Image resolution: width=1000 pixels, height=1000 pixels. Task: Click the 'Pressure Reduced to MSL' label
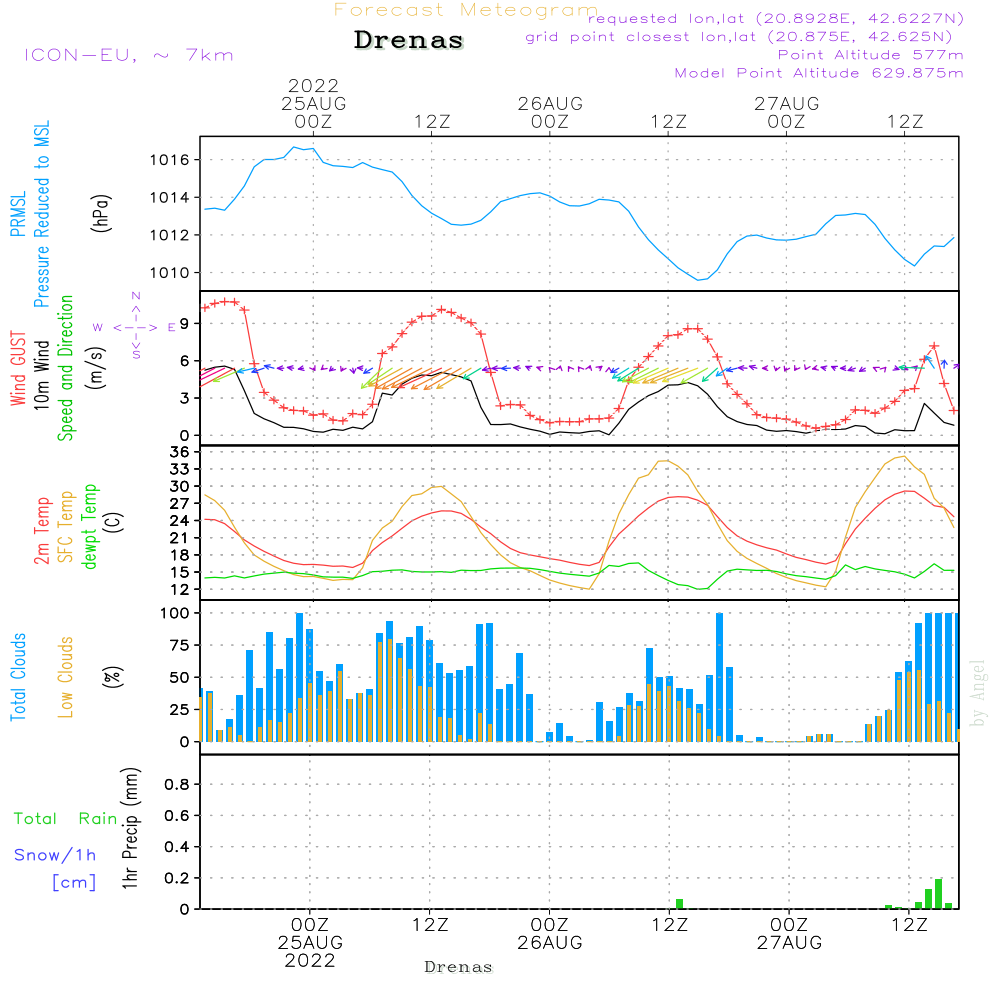tap(41, 214)
